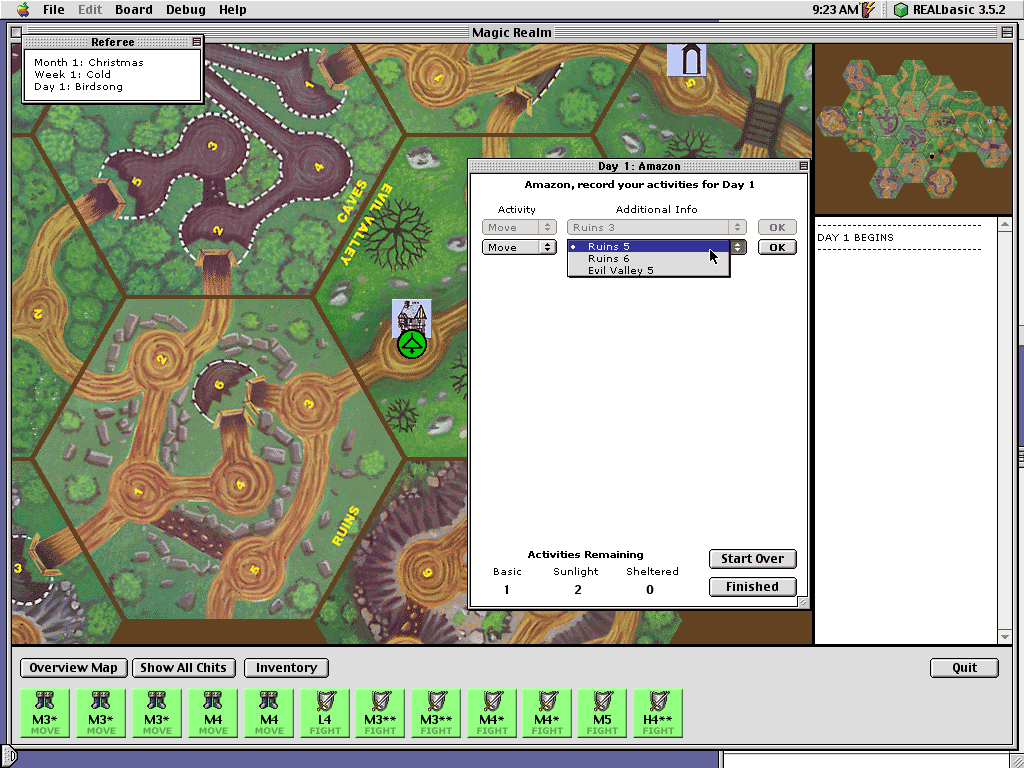Choose Ruins 6 from the dropdown list
This screenshot has height=768, width=1024.
[648, 259]
